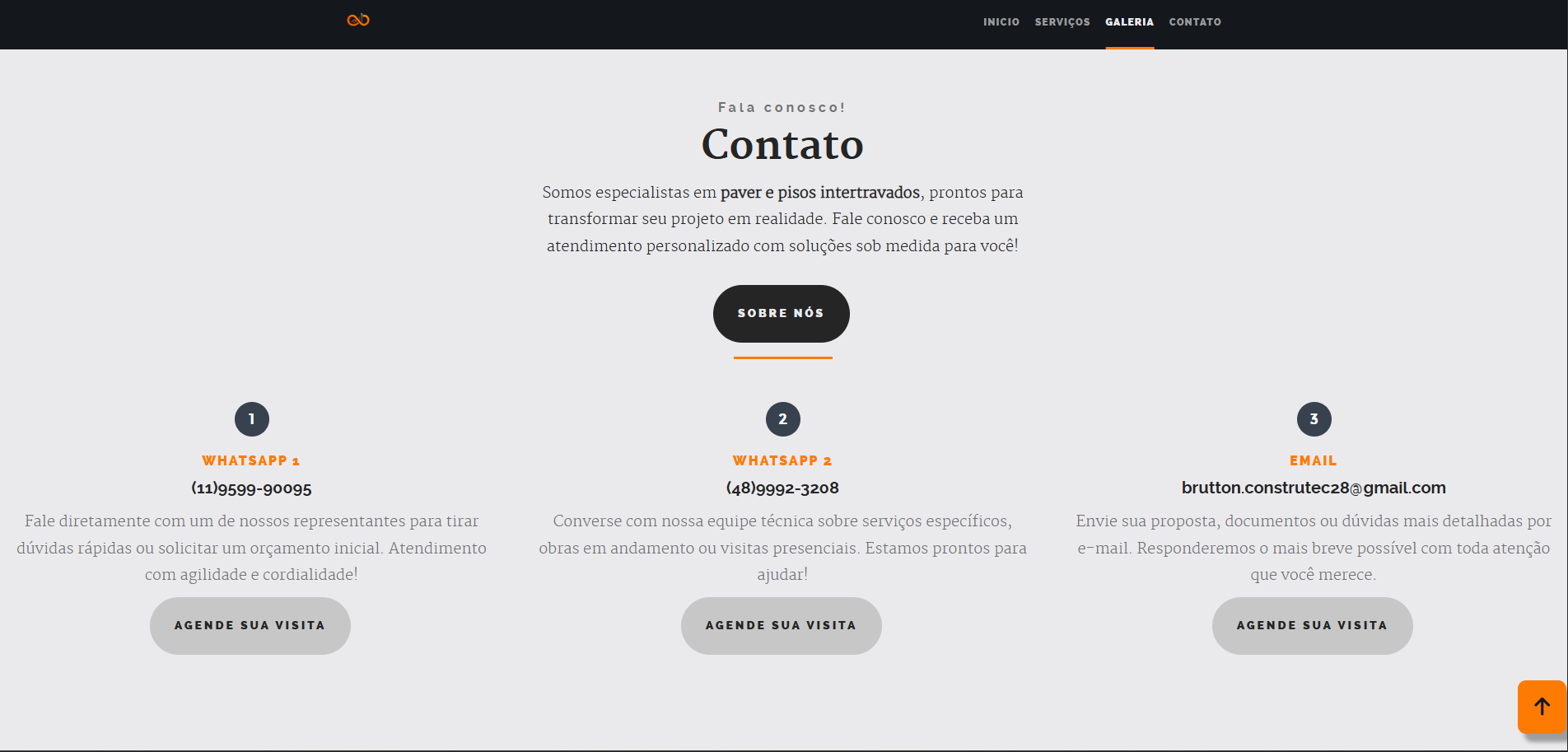The height and width of the screenshot is (752, 1568).
Task: Go to INICIO in the navigation bar
Action: (1001, 22)
